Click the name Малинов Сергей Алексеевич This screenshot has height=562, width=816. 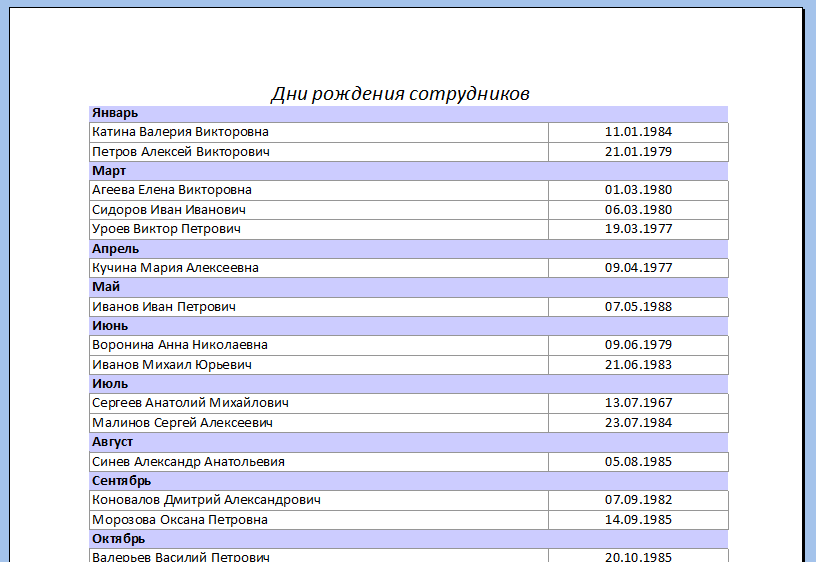pos(182,423)
